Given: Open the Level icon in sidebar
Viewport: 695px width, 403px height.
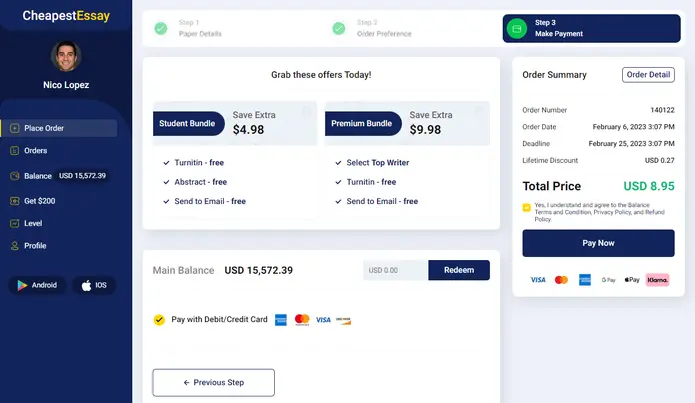Looking at the screenshot, I should tap(15, 223).
